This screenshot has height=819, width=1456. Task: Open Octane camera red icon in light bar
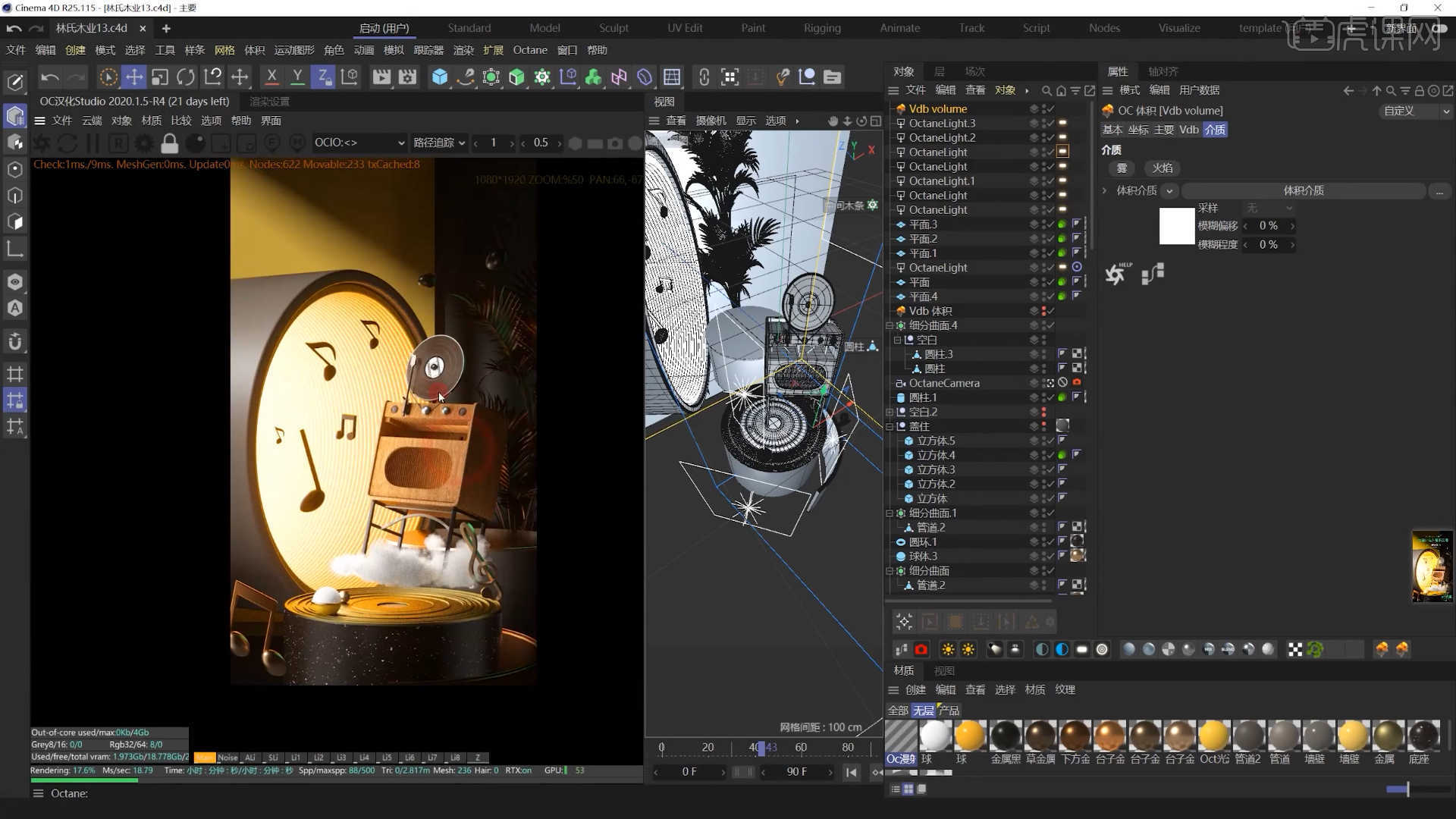coord(921,649)
